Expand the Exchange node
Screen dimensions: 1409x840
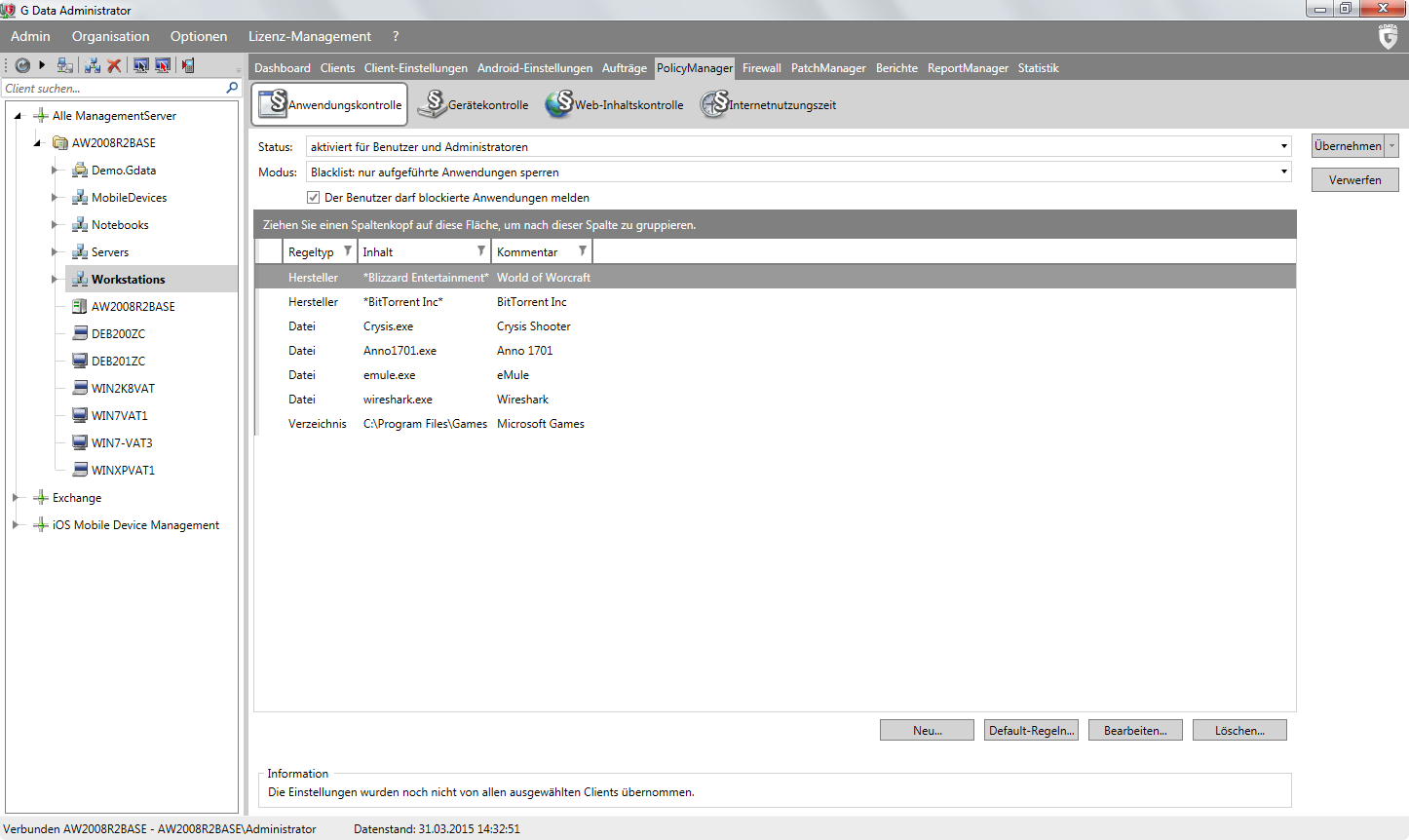[16, 497]
